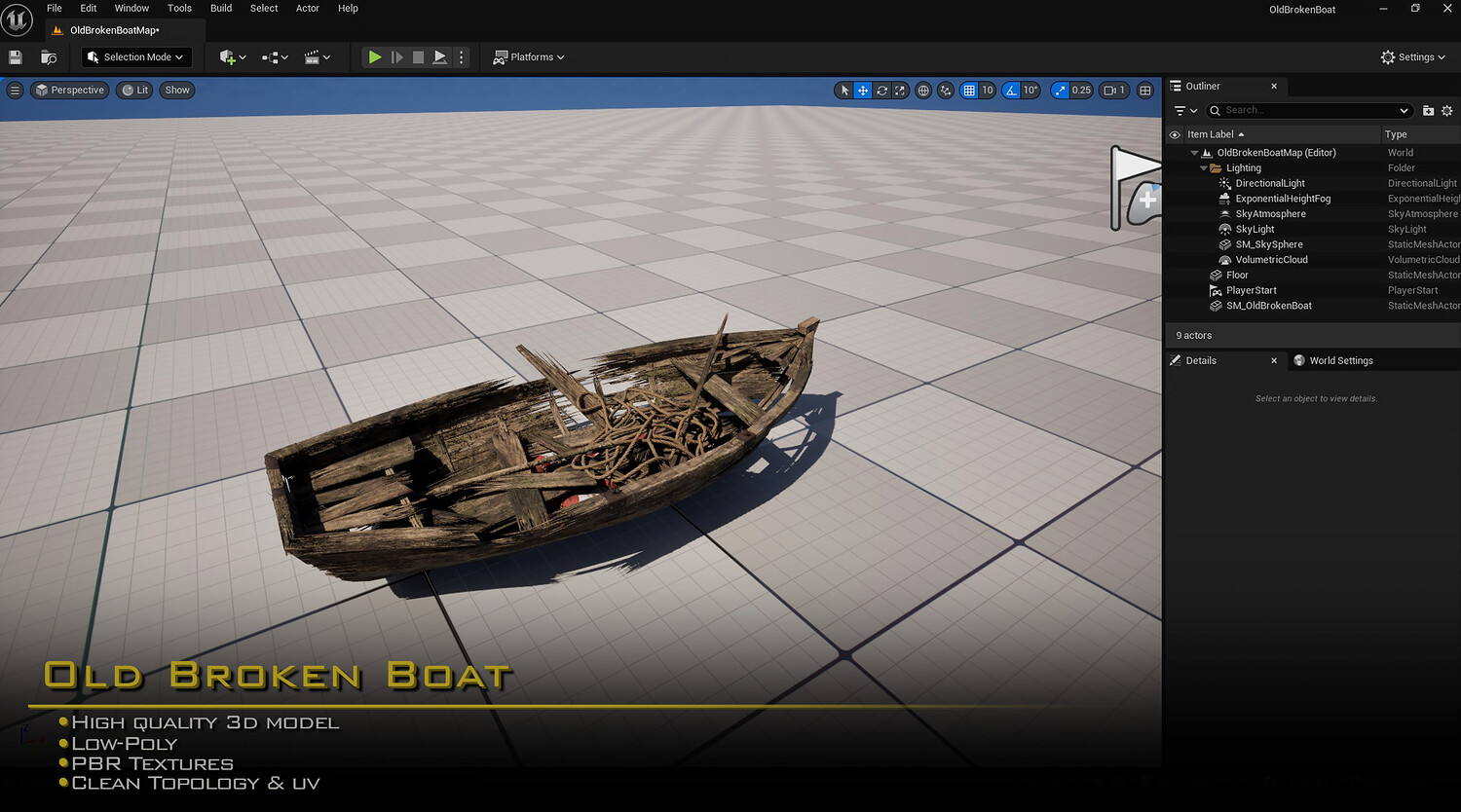Click the Eject/launch button beside Stop

pyautogui.click(x=440, y=57)
